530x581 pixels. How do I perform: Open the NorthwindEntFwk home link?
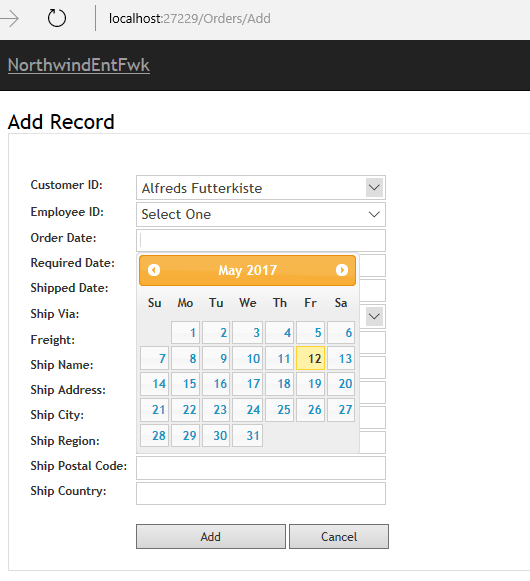tap(79, 65)
